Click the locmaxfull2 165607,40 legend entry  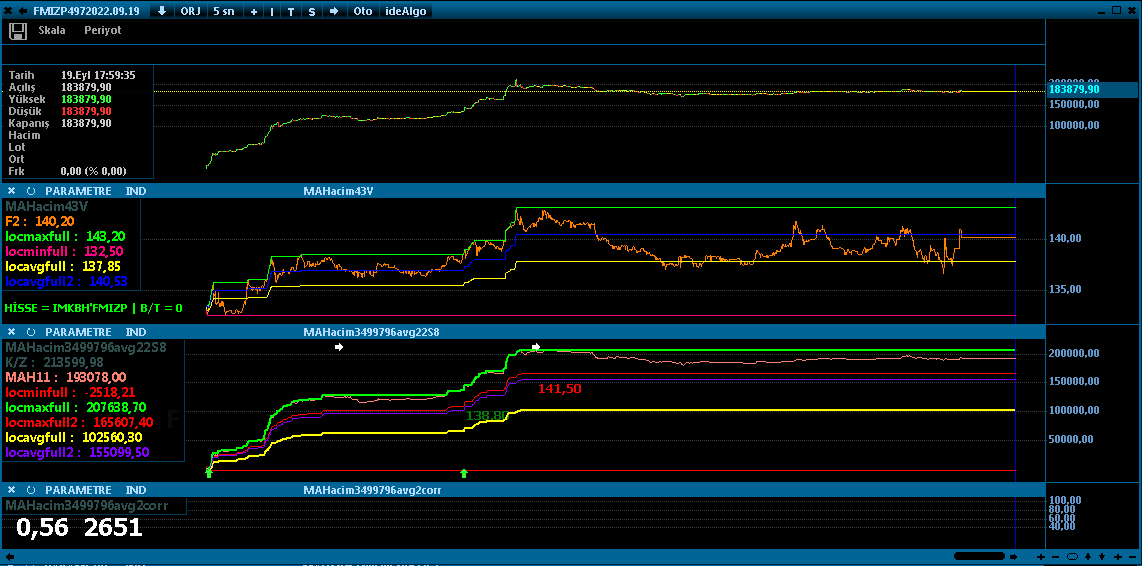[79, 422]
